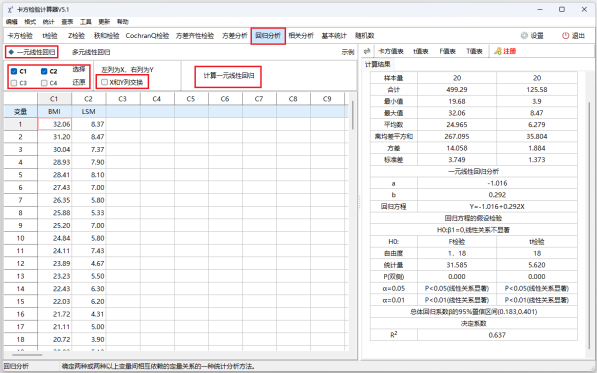This screenshot has width=597, height=373.
Task: Click the 注册 key icon
Action: (498, 51)
